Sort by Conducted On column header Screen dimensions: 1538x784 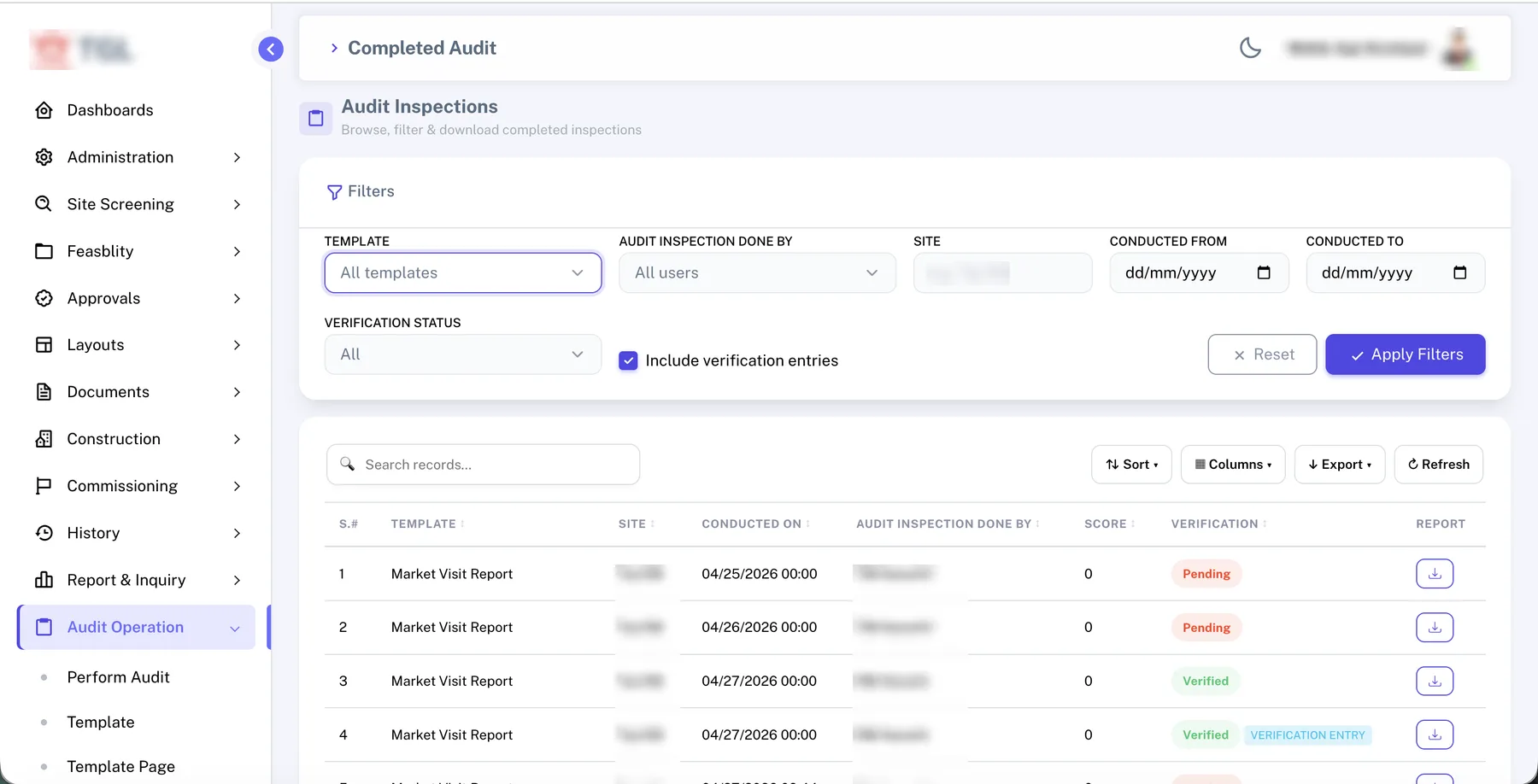pos(755,524)
